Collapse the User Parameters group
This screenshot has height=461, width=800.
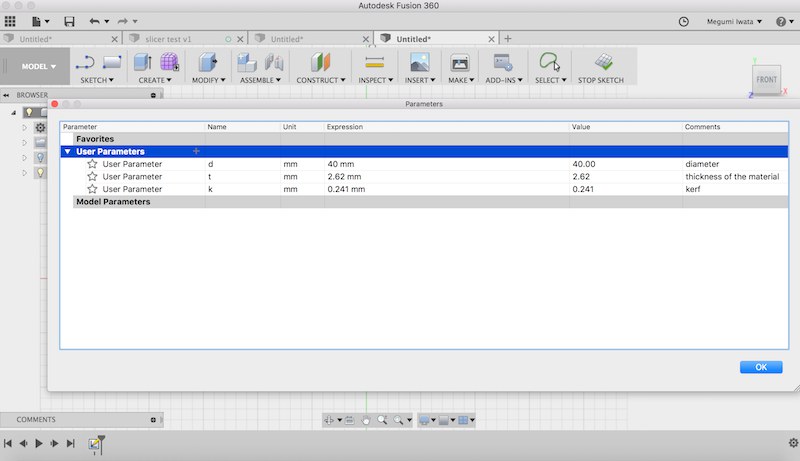pos(67,151)
